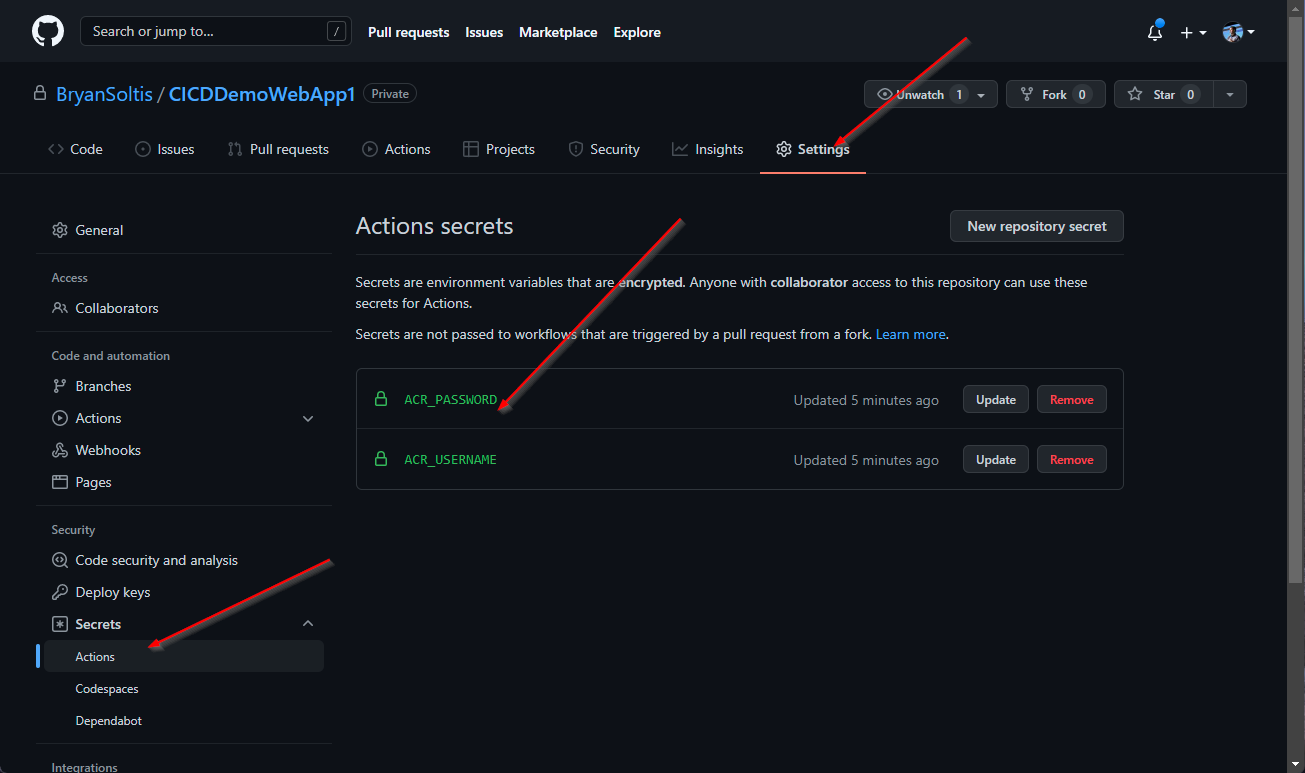Click the gear icon beside General
Image resolution: width=1305 pixels, height=773 pixels.
(x=60, y=230)
